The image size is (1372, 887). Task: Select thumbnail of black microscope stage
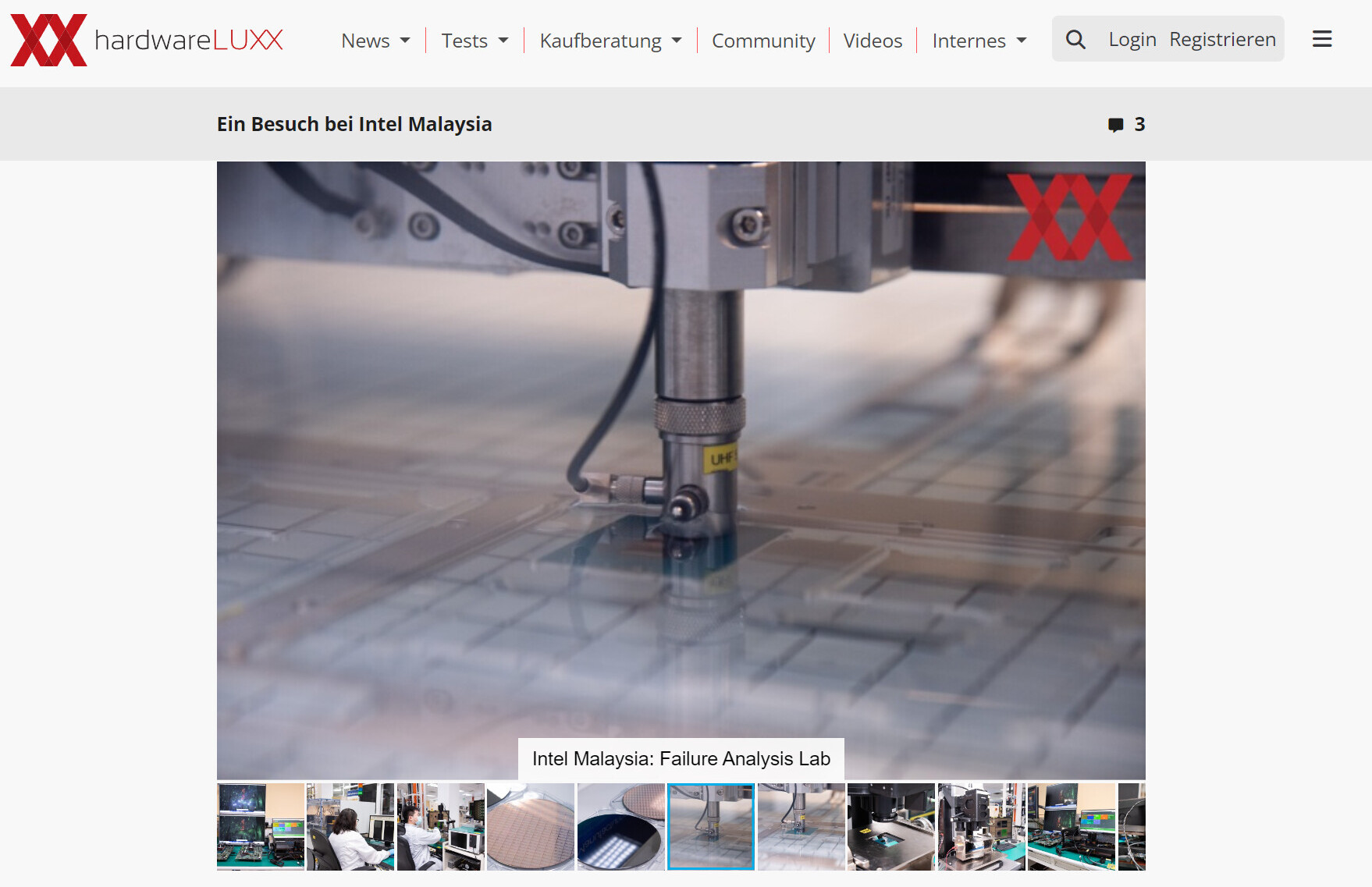tap(891, 827)
